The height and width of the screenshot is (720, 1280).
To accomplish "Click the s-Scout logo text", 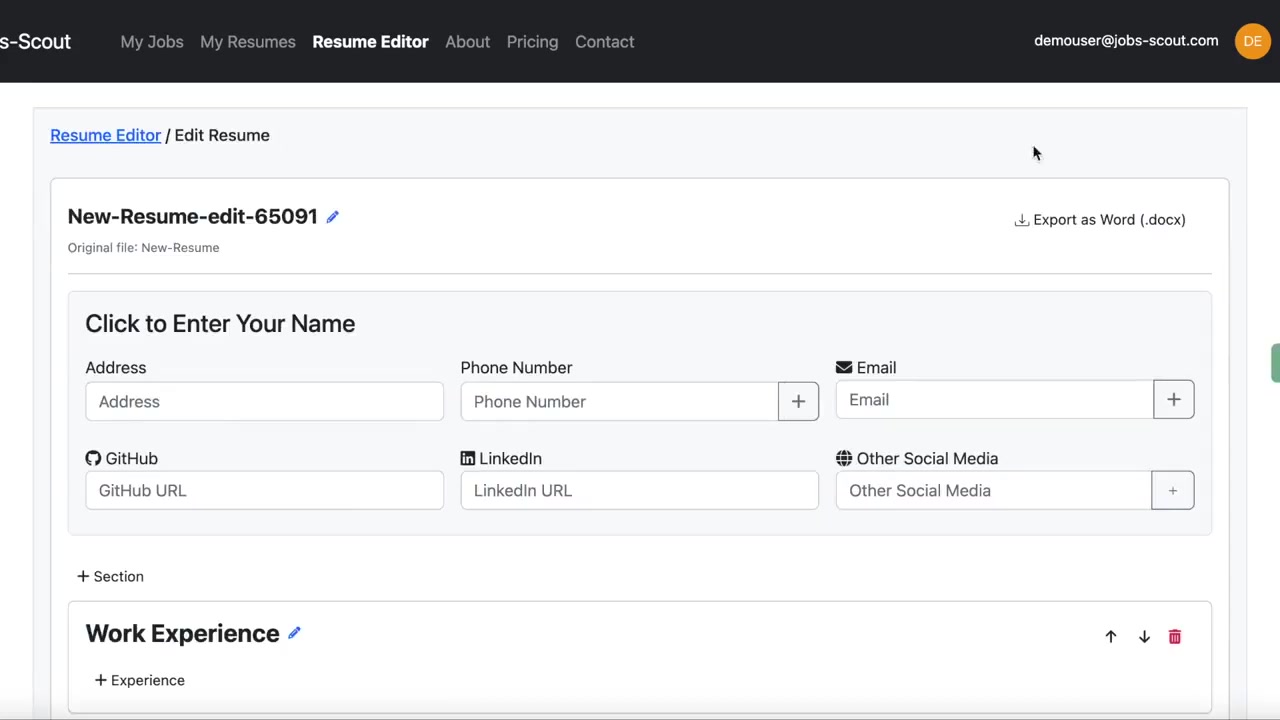I will click(35, 42).
